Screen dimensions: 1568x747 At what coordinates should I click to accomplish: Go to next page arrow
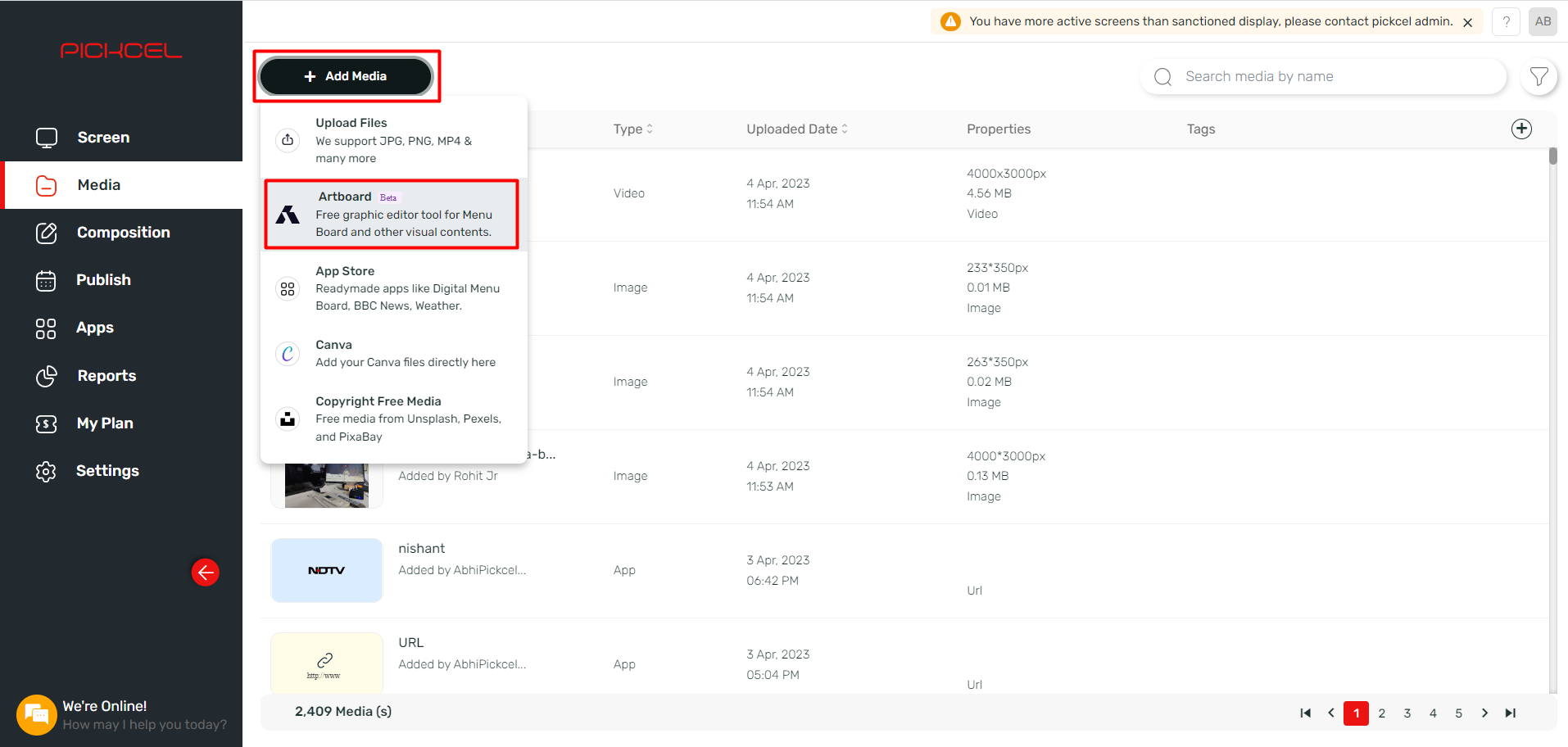[1484, 713]
